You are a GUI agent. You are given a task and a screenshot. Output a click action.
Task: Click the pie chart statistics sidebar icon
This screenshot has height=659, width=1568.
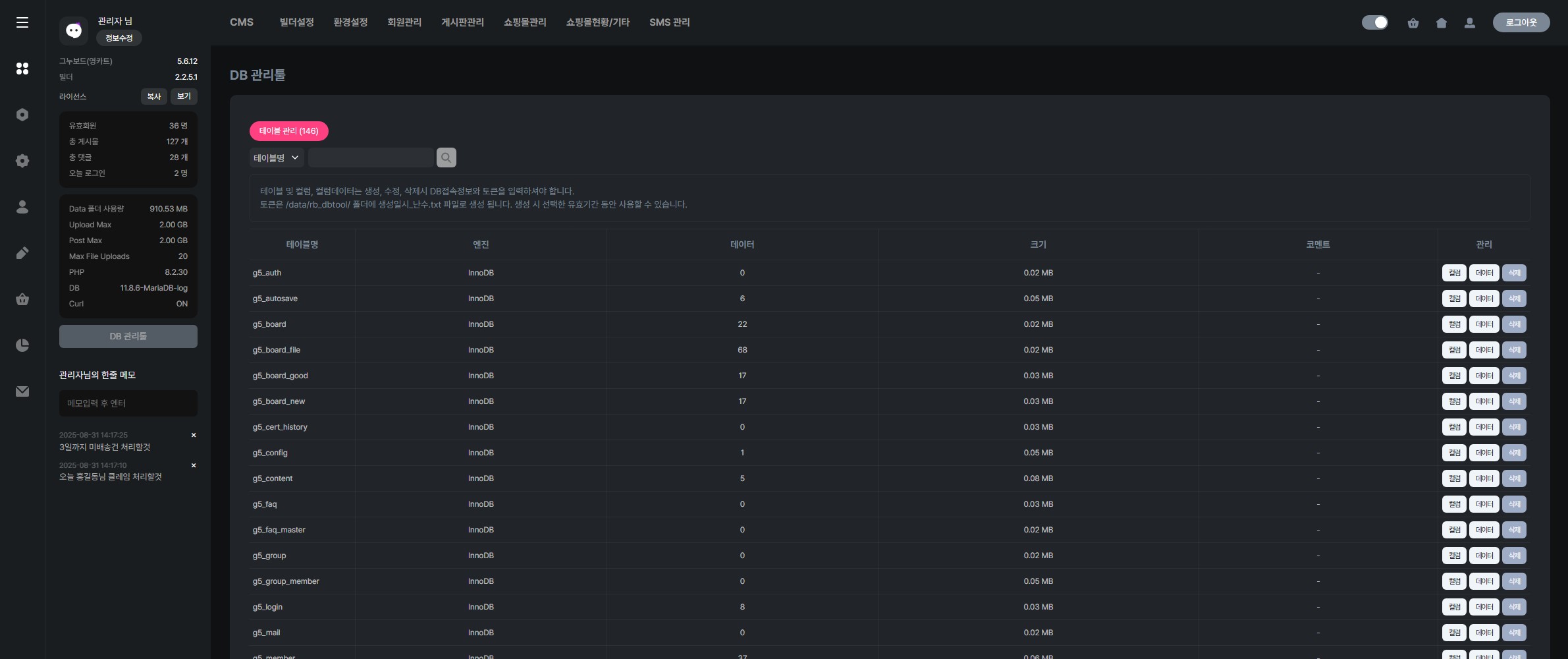point(22,345)
